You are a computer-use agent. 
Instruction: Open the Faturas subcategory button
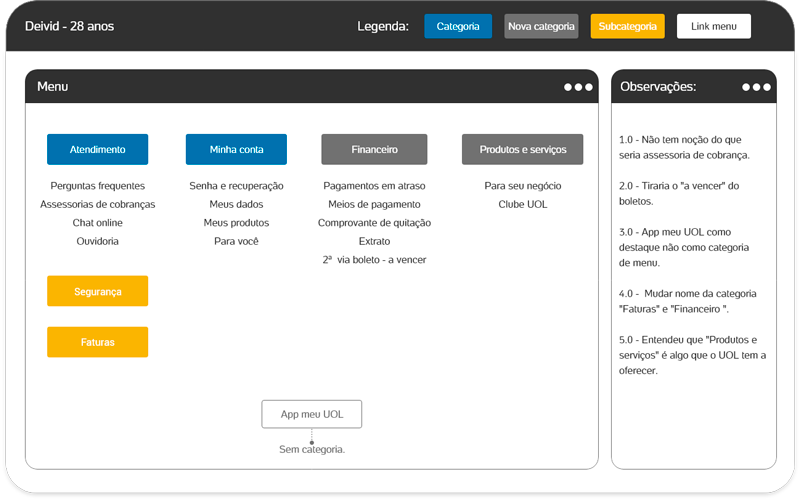pyautogui.click(x=97, y=342)
